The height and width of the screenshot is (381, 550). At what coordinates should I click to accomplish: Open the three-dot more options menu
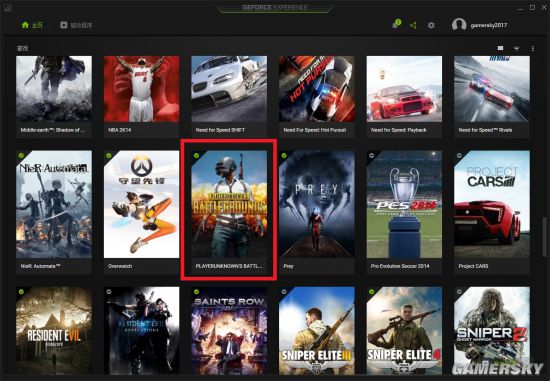(532, 48)
